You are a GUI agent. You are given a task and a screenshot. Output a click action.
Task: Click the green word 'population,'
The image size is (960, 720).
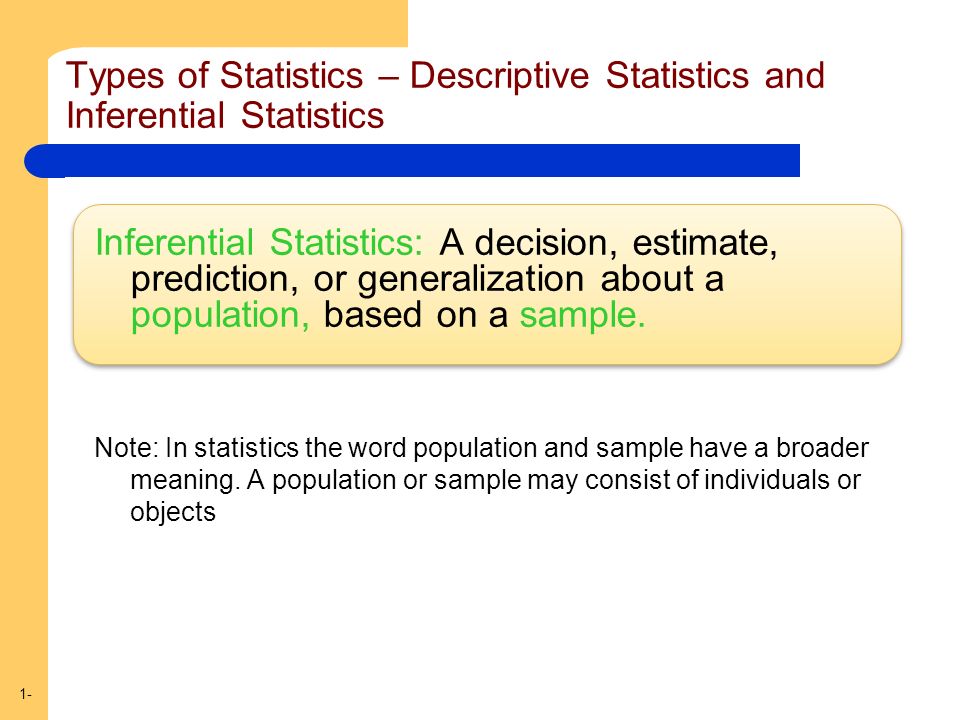point(220,315)
